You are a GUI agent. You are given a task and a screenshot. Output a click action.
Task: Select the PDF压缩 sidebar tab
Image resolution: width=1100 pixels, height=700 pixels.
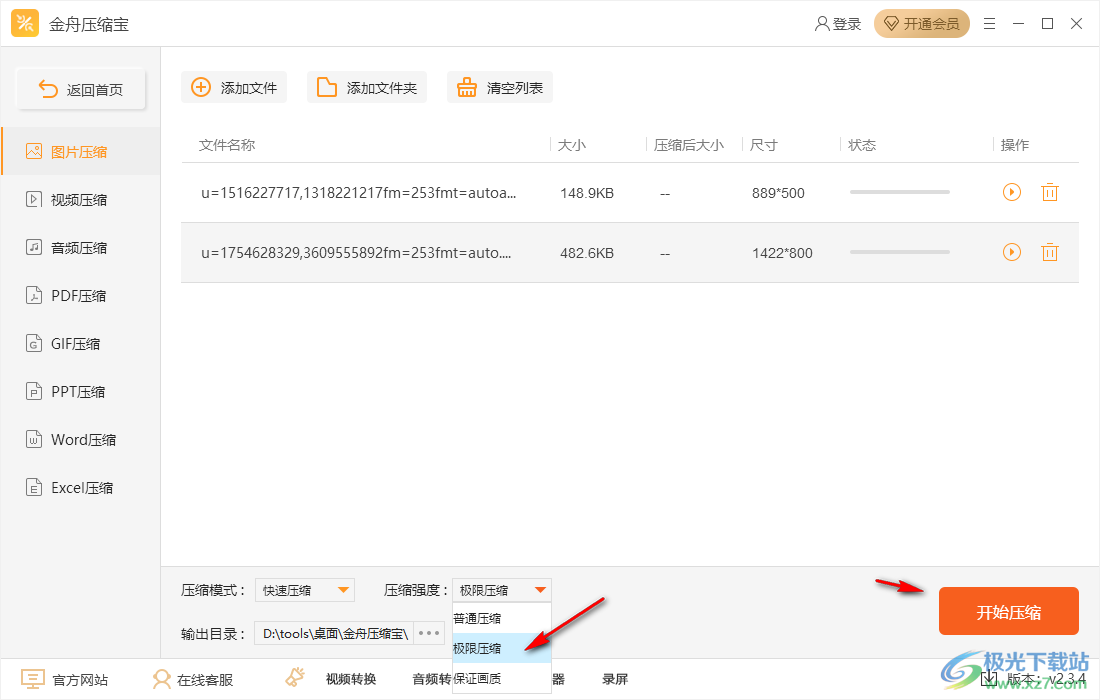[81, 295]
